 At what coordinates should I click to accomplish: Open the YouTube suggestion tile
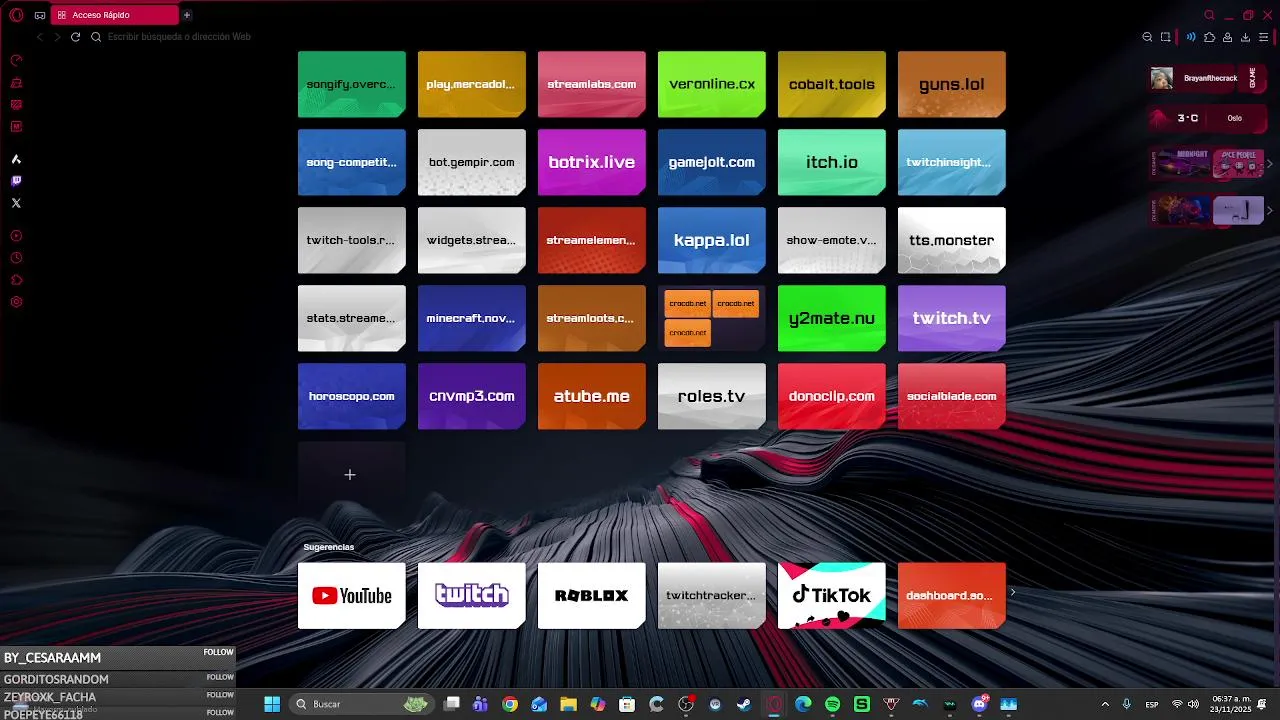point(352,596)
